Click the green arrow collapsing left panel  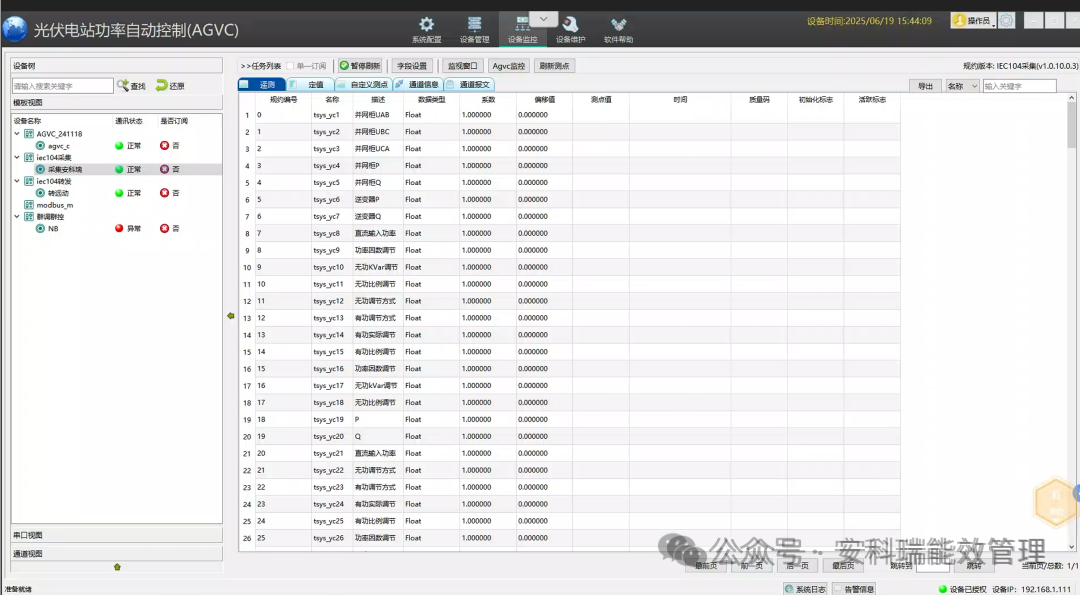coord(231,316)
